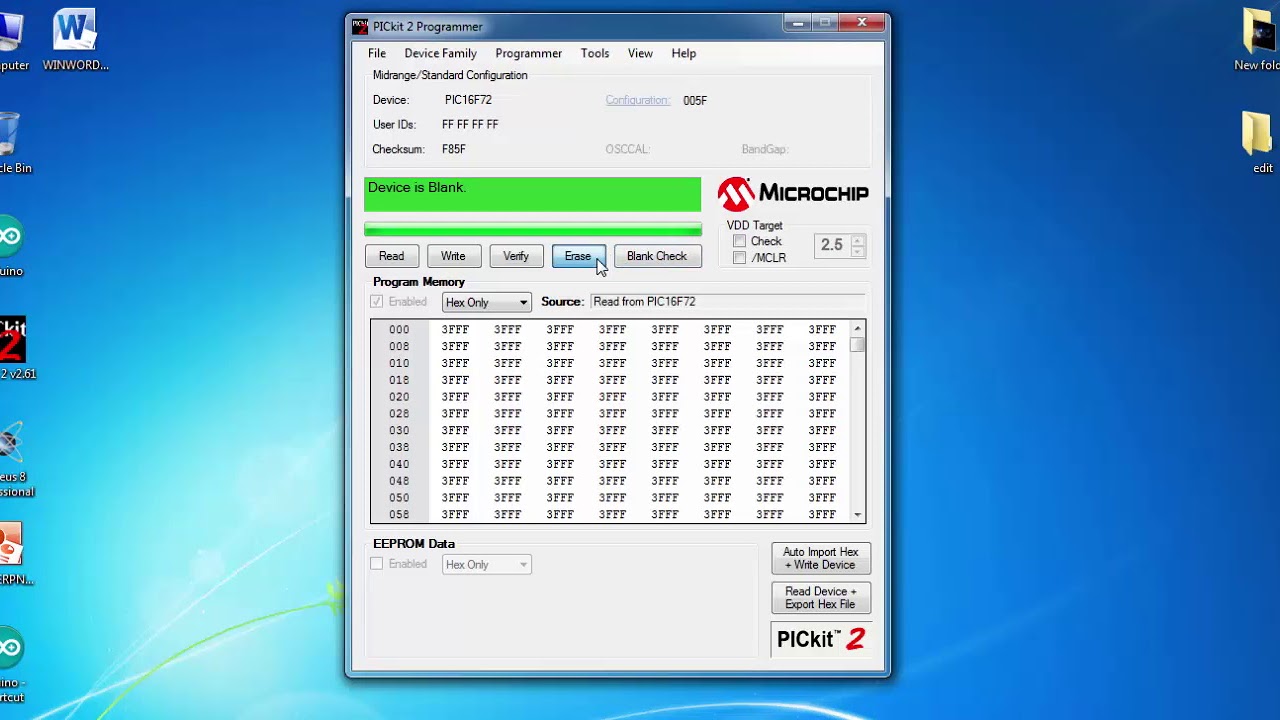The width and height of the screenshot is (1280, 720).
Task: Enable the VDD Target Check checkbox
Action: tap(739, 241)
